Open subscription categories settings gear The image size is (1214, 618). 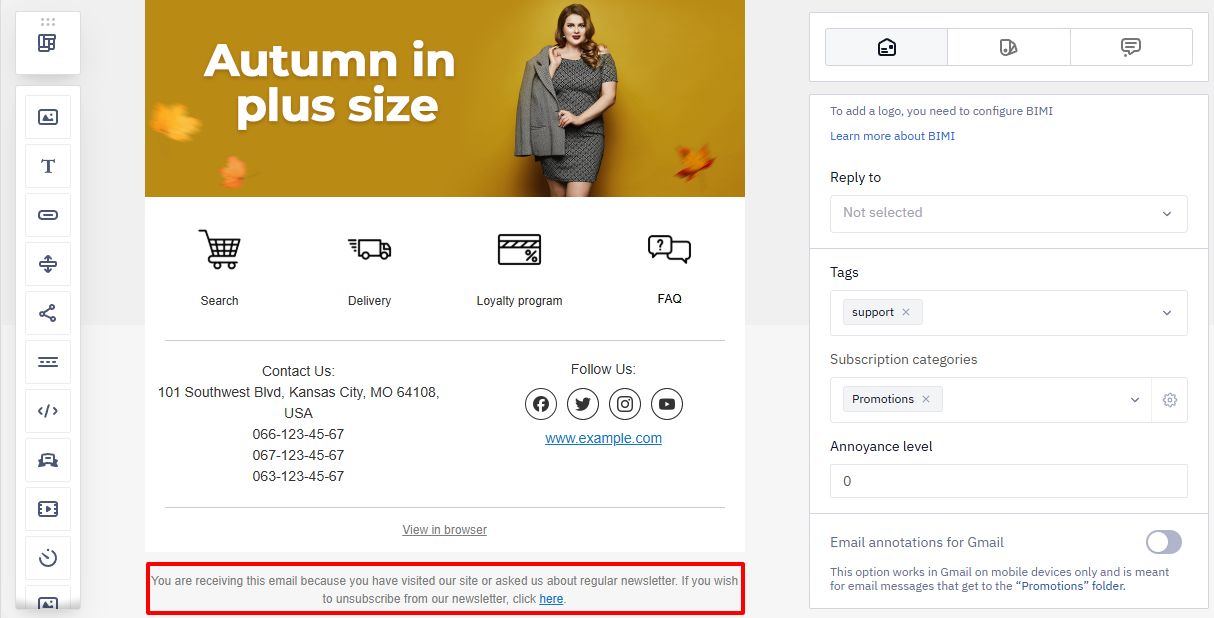click(1170, 400)
